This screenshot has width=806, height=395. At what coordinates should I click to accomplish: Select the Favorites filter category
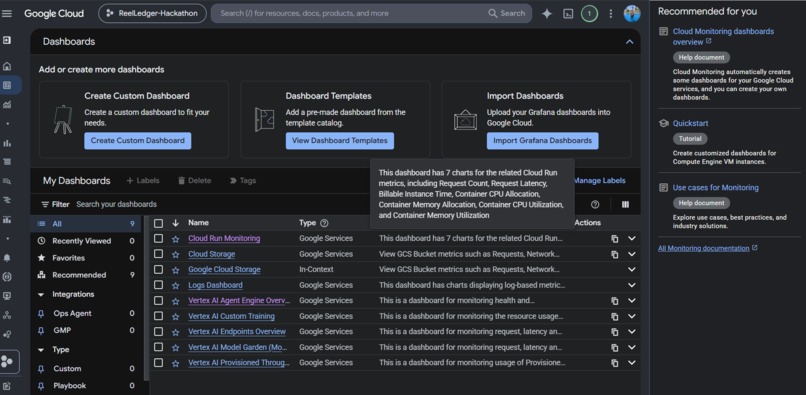coord(85,258)
